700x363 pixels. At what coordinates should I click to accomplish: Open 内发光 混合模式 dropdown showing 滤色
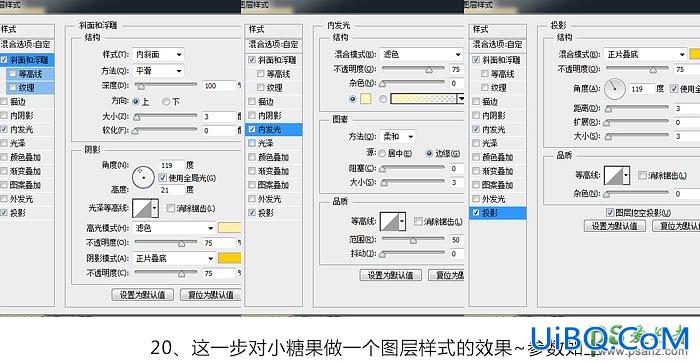tap(421, 54)
